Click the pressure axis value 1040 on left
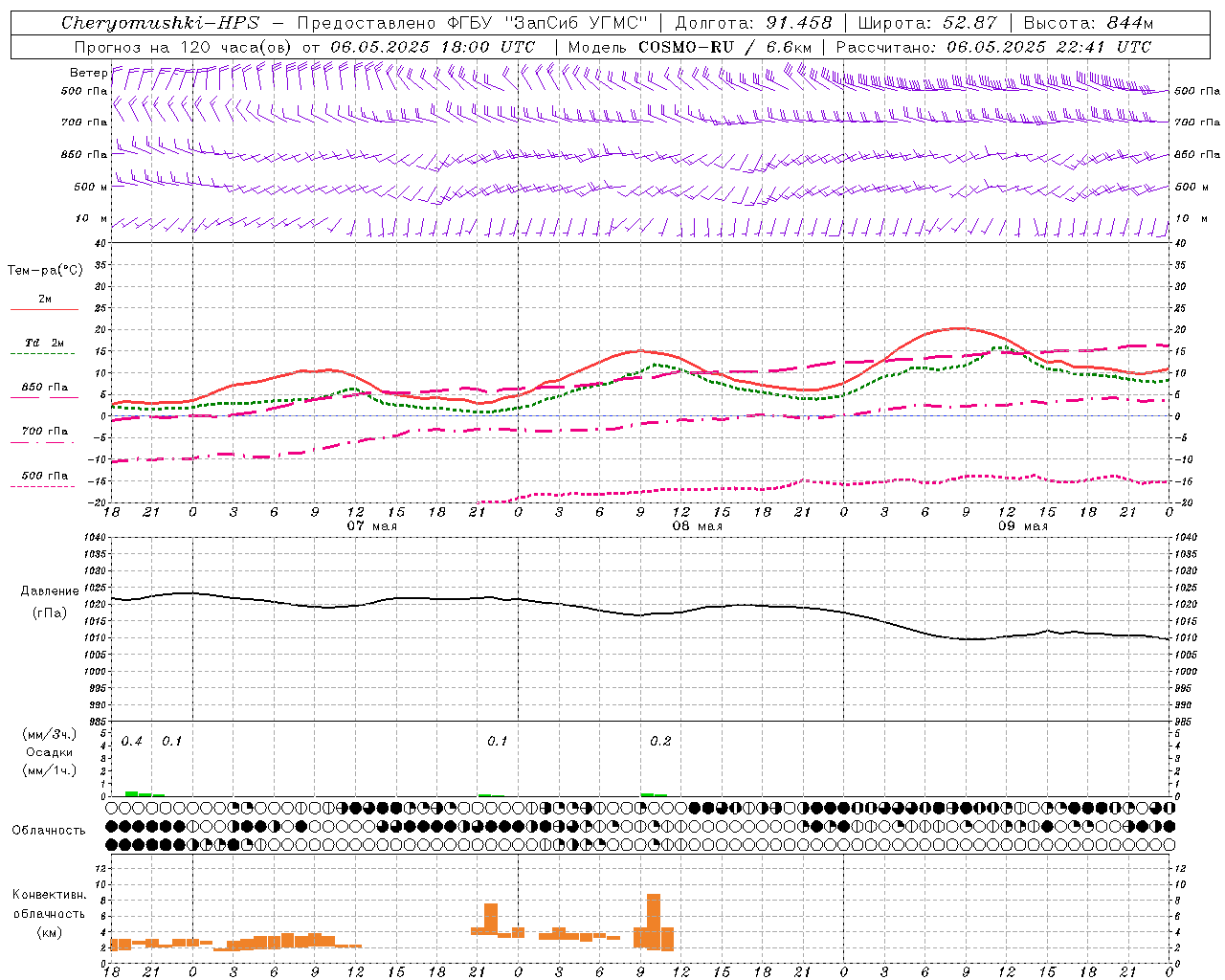The height and width of the screenshot is (980, 1225). click(96, 538)
